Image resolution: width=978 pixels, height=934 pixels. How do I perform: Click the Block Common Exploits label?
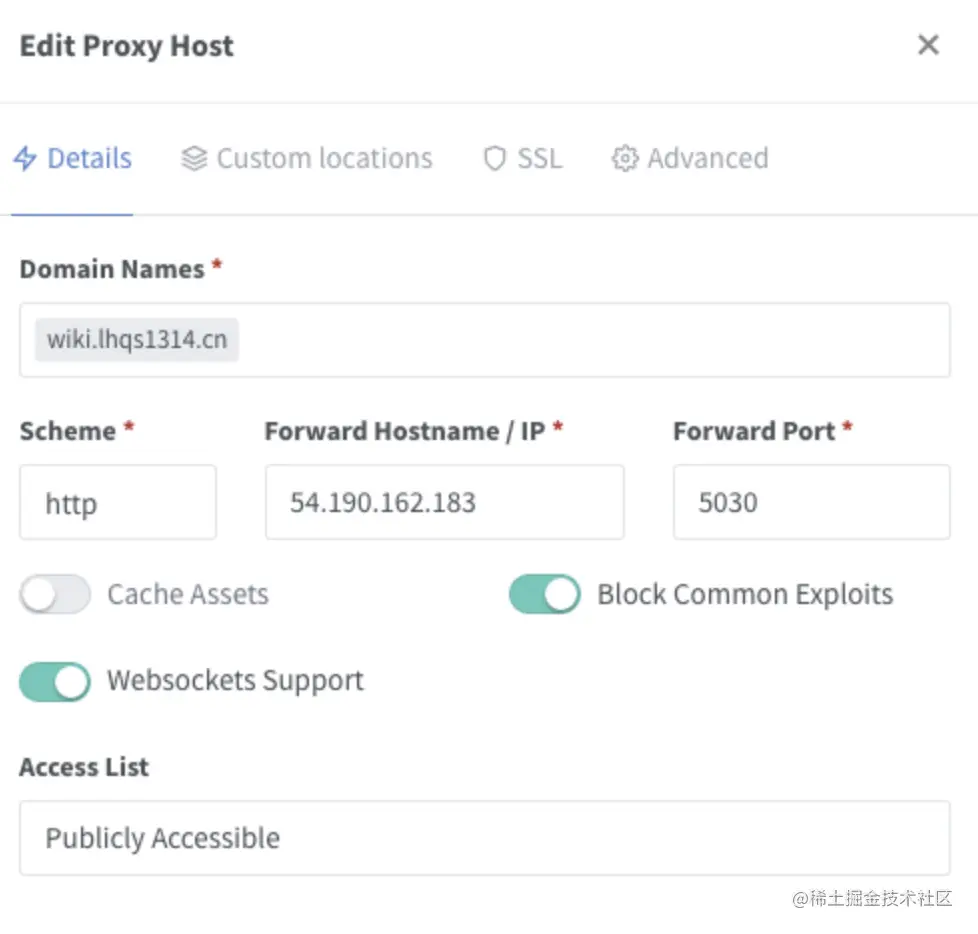[745, 595]
